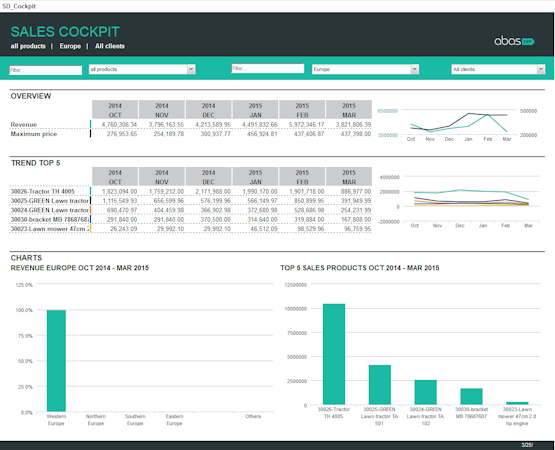Screen dimensions: 555x450
Task: Click the Western Europe revenue bar
Action: click(56, 361)
